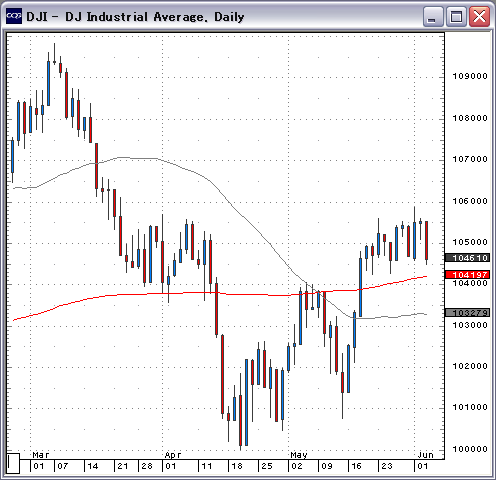
Task: Select the 11 date marker in April
Action: click(207, 466)
